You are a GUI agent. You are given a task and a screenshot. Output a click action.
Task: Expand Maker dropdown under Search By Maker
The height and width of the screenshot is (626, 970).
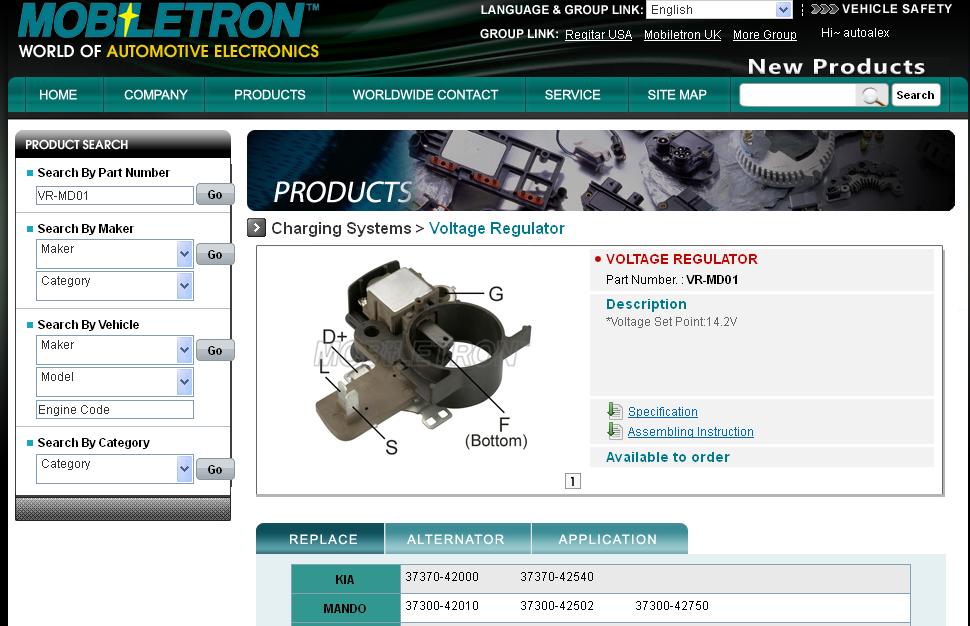click(x=115, y=254)
